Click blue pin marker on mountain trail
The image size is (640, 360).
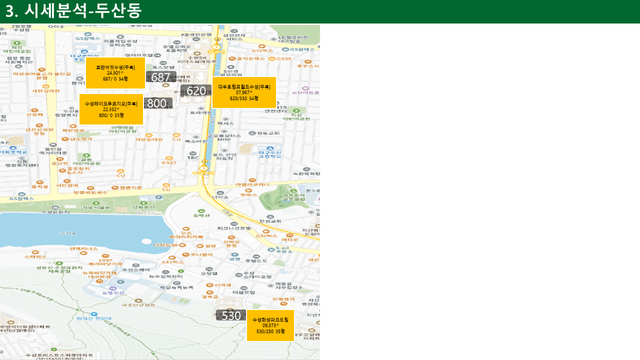pyautogui.click(x=94, y=314)
